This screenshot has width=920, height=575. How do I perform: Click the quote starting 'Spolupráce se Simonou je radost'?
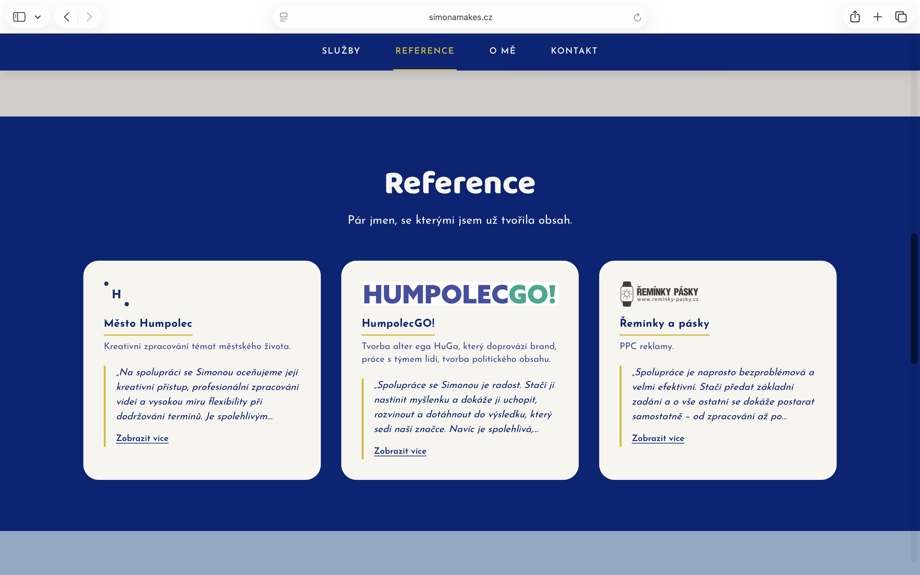click(x=465, y=407)
